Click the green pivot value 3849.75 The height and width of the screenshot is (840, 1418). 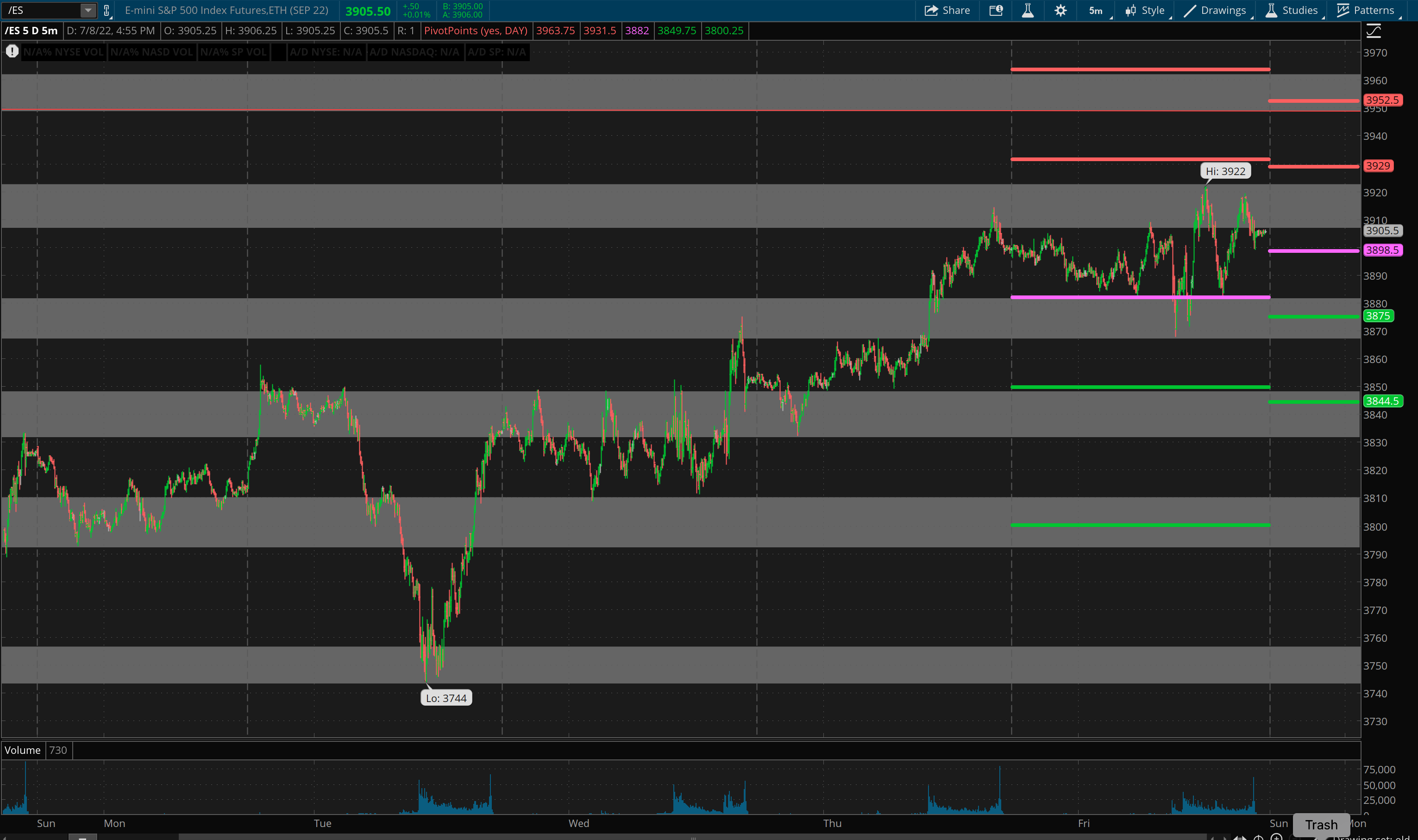(677, 31)
